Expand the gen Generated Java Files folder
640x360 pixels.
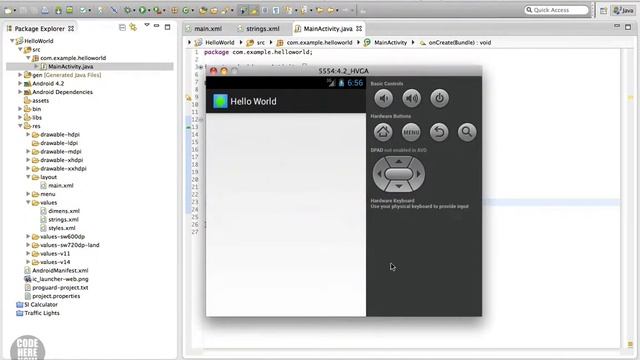coord(20,75)
